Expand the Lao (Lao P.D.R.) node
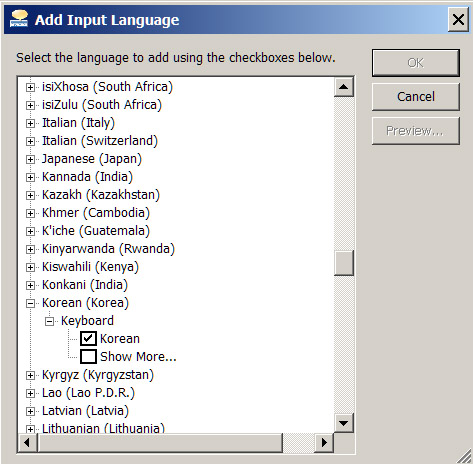Screen dimensions: 473x464 30,393
